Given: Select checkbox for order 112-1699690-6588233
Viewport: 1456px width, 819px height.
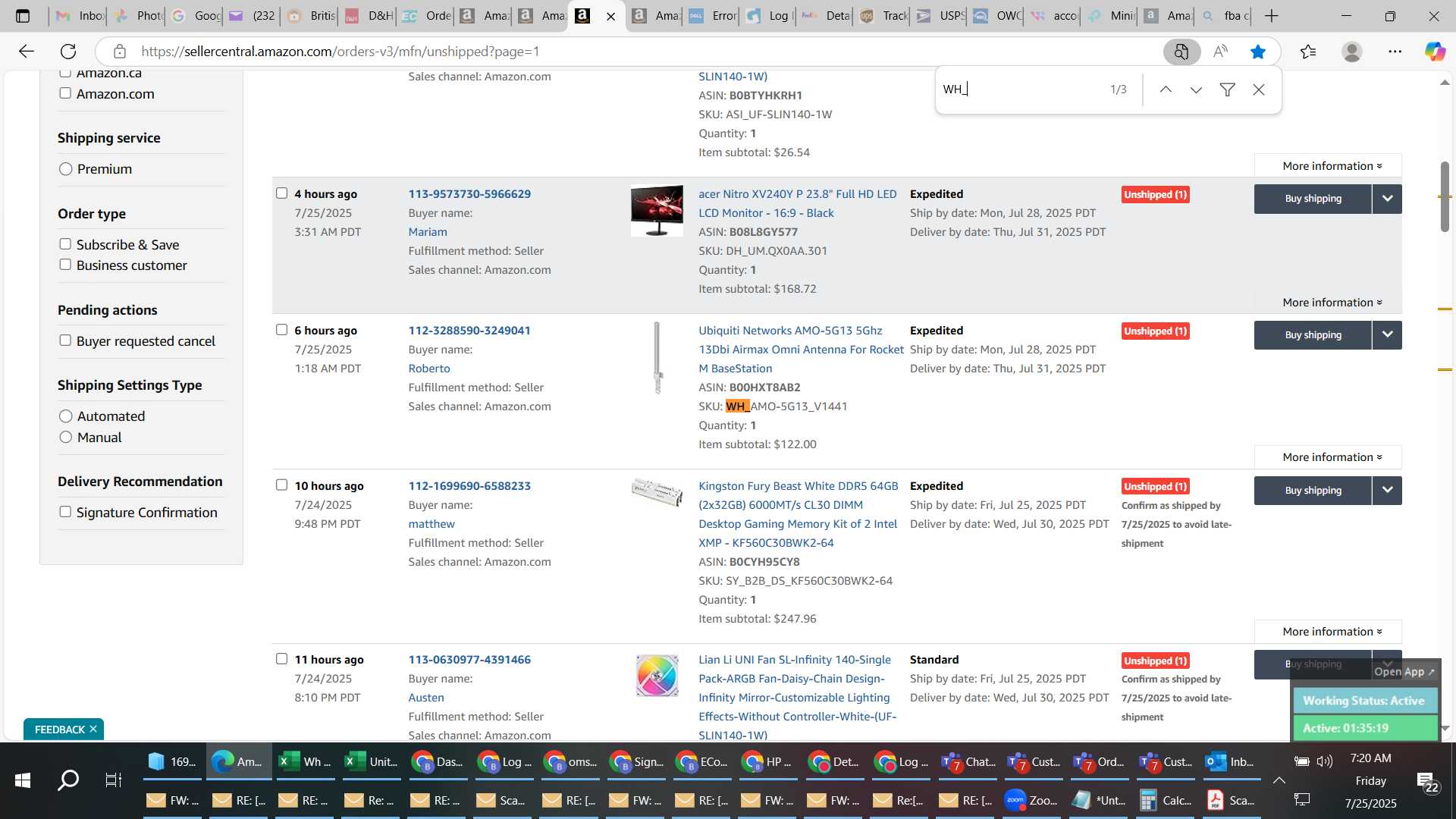Looking at the screenshot, I should (282, 485).
